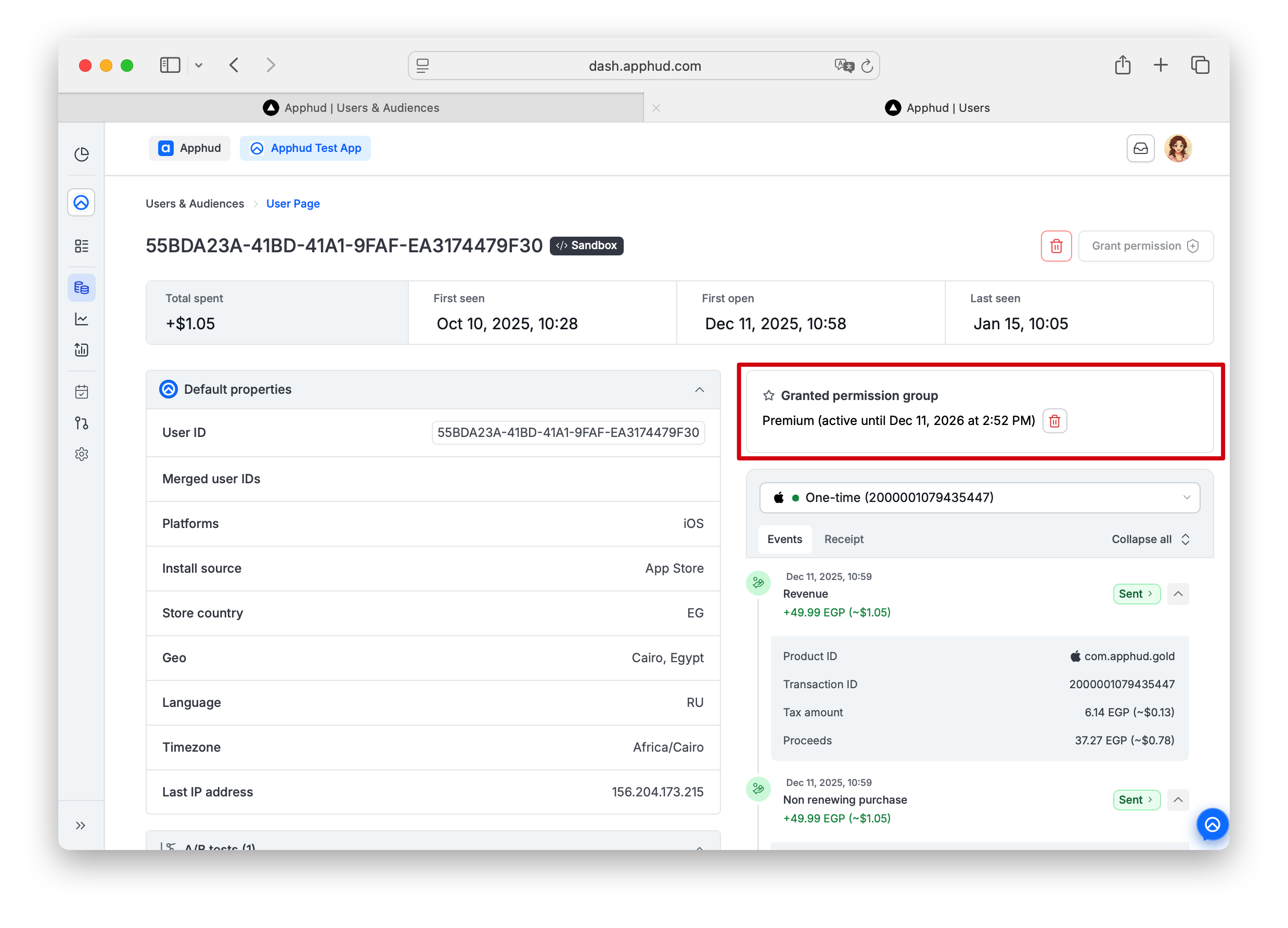
Task: Collapse the Default properties section
Action: click(x=700, y=390)
